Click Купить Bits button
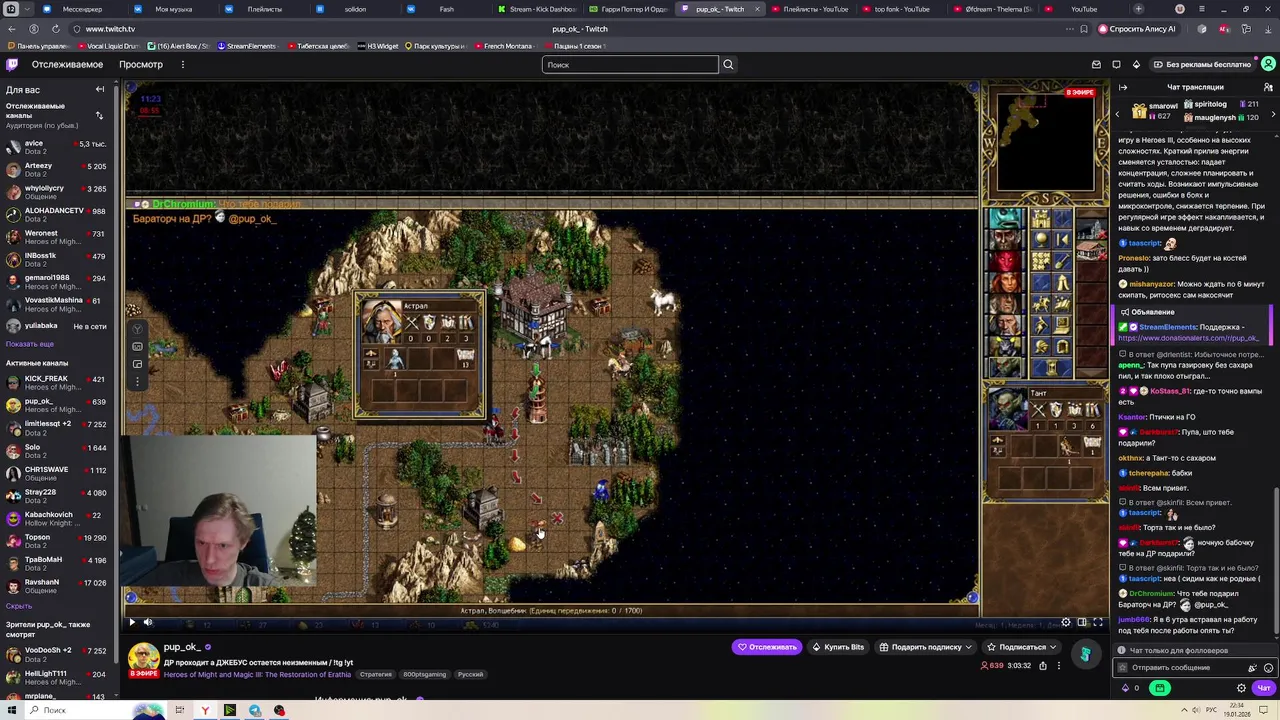 point(838,647)
